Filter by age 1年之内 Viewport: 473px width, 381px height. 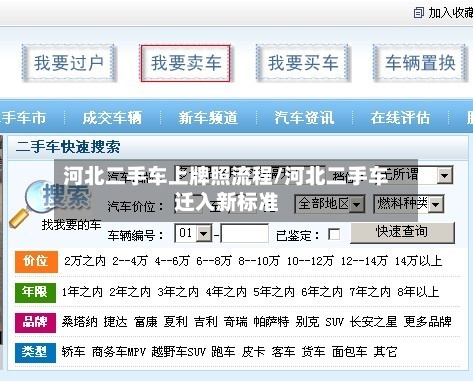[x=82, y=292]
